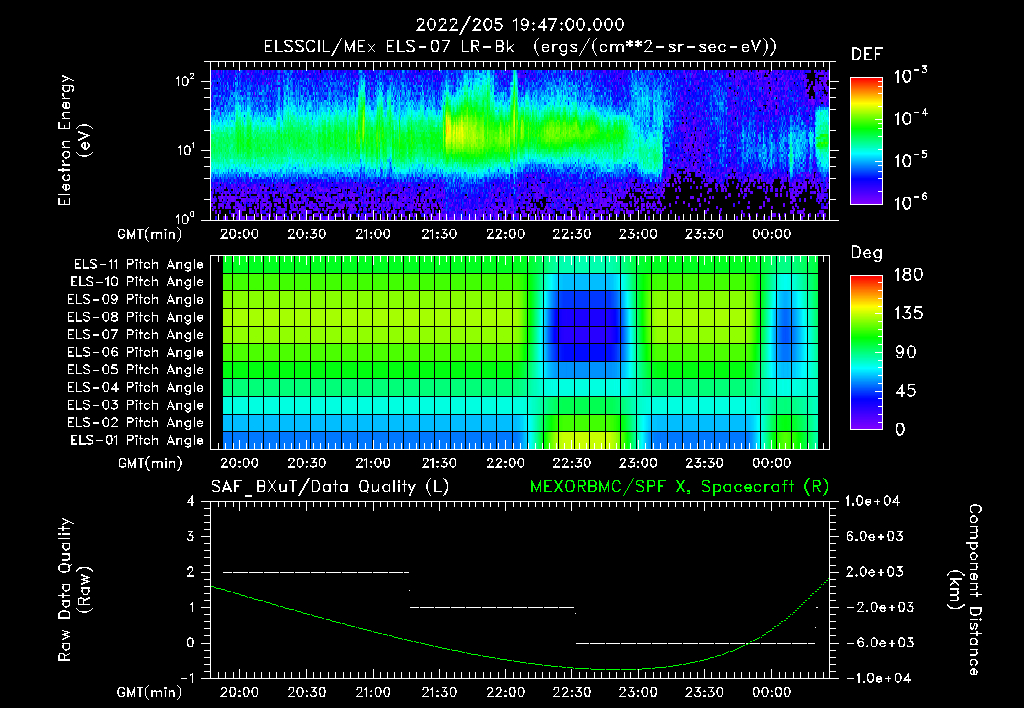Click the green MEXORBMC/SPF X, Spacecraft (R) title
The height and width of the screenshot is (708, 1024).
pyautogui.click(x=679, y=487)
